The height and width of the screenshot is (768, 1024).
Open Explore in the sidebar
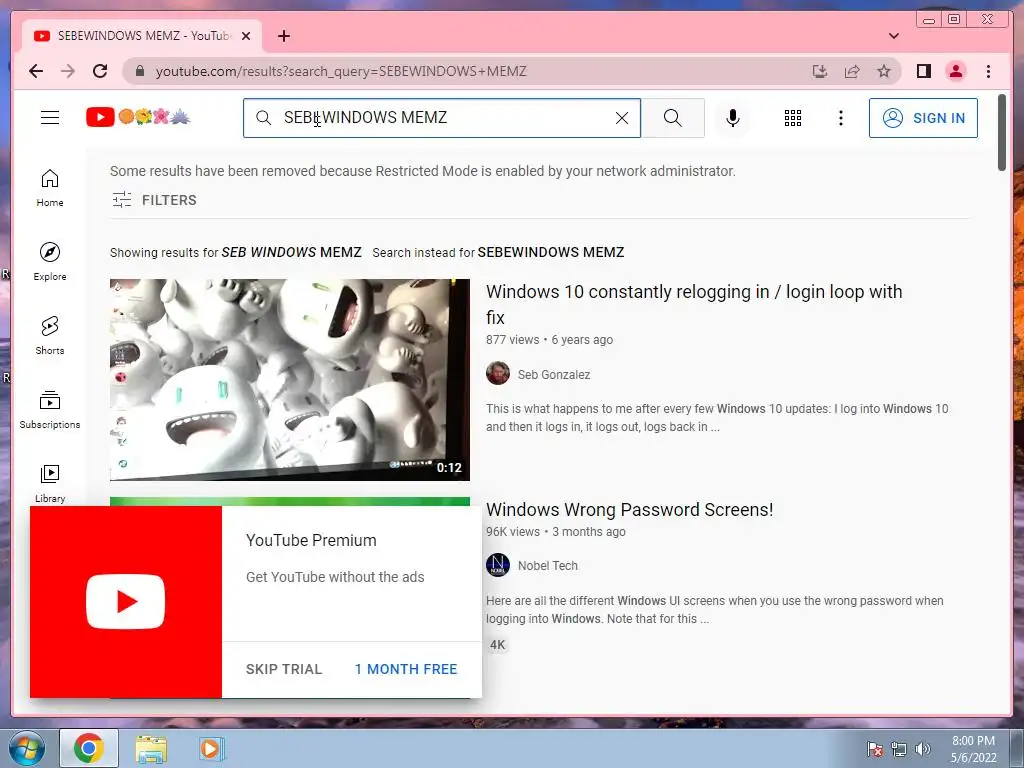[50, 262]
